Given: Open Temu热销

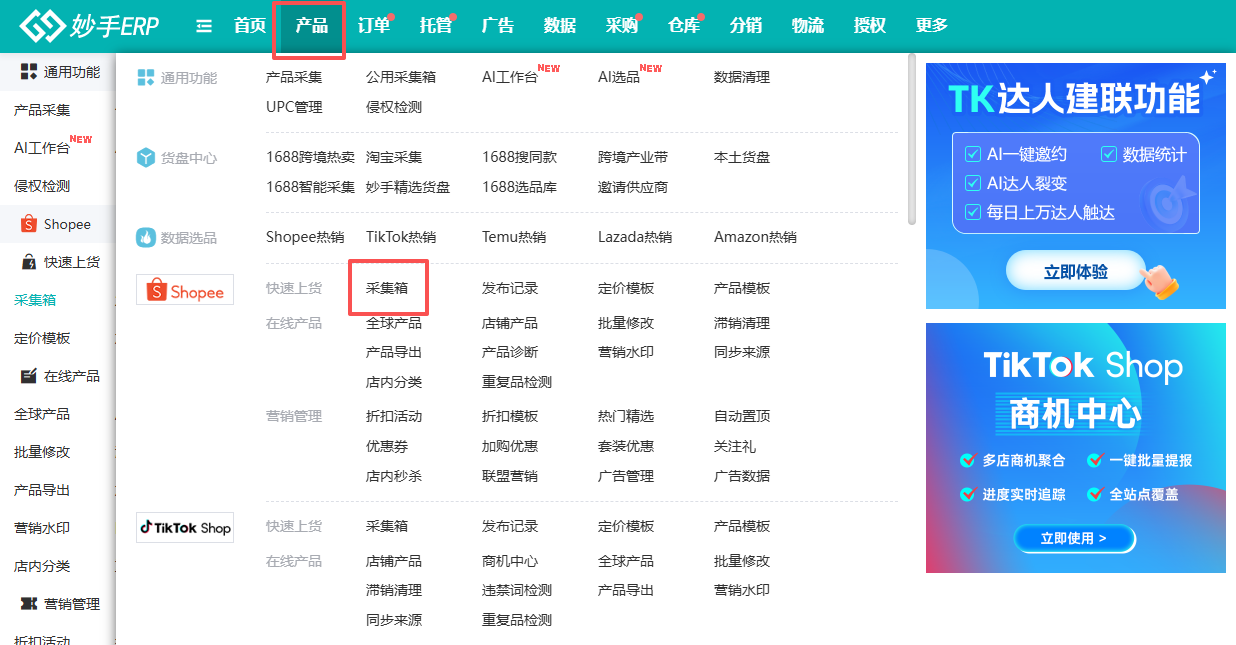Looking at the screenshot, I should pyautogui.click(x=514, y=237).
